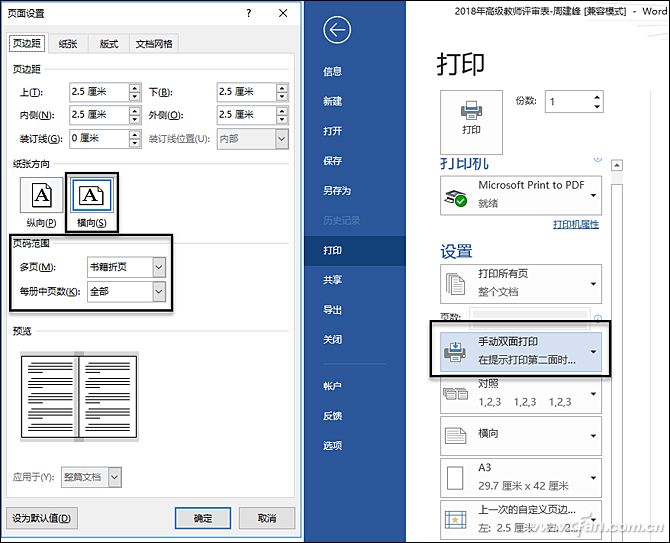Open 应用于 dropdown showing 整篇文档

pos(115,477)
